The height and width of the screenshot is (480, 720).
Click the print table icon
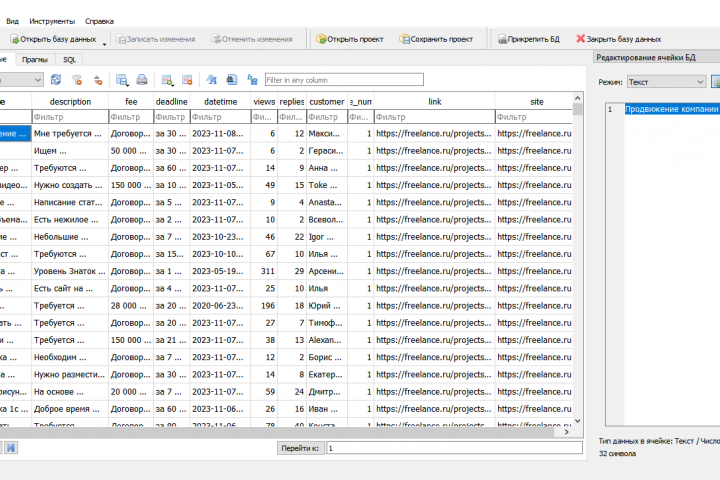point(142,79)
